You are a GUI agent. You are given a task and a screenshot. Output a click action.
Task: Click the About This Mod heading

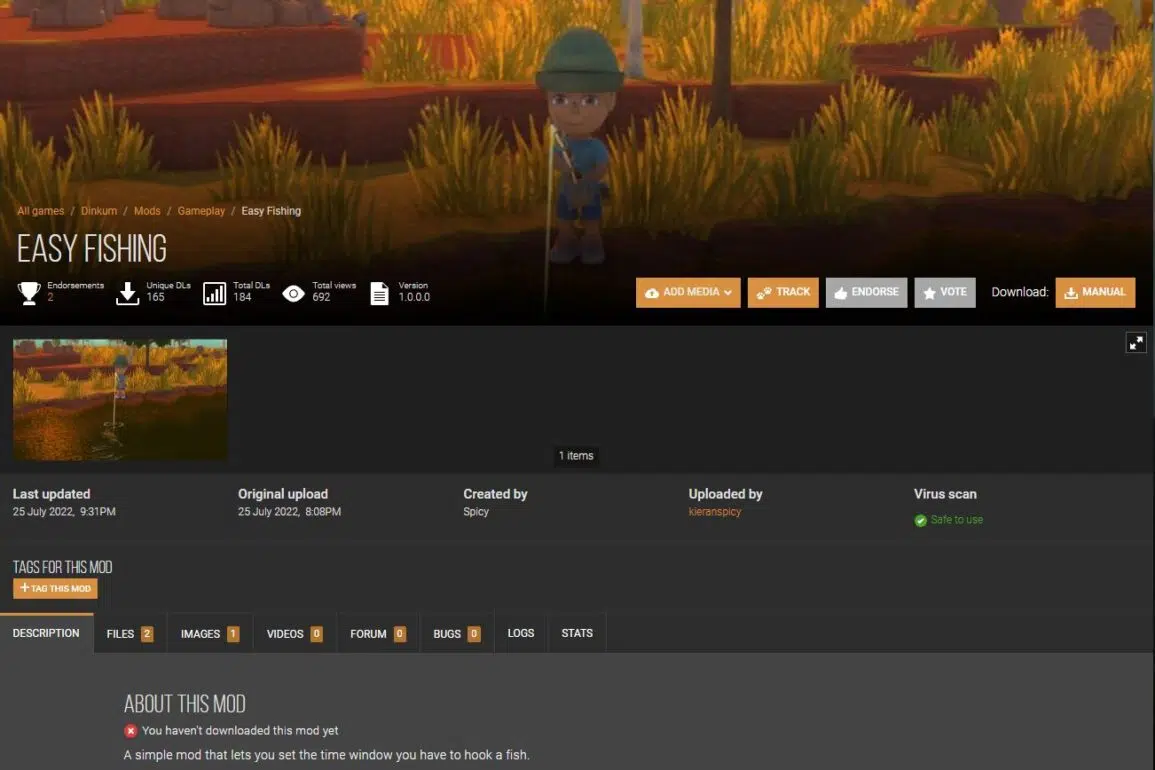(x=185, y=704)
